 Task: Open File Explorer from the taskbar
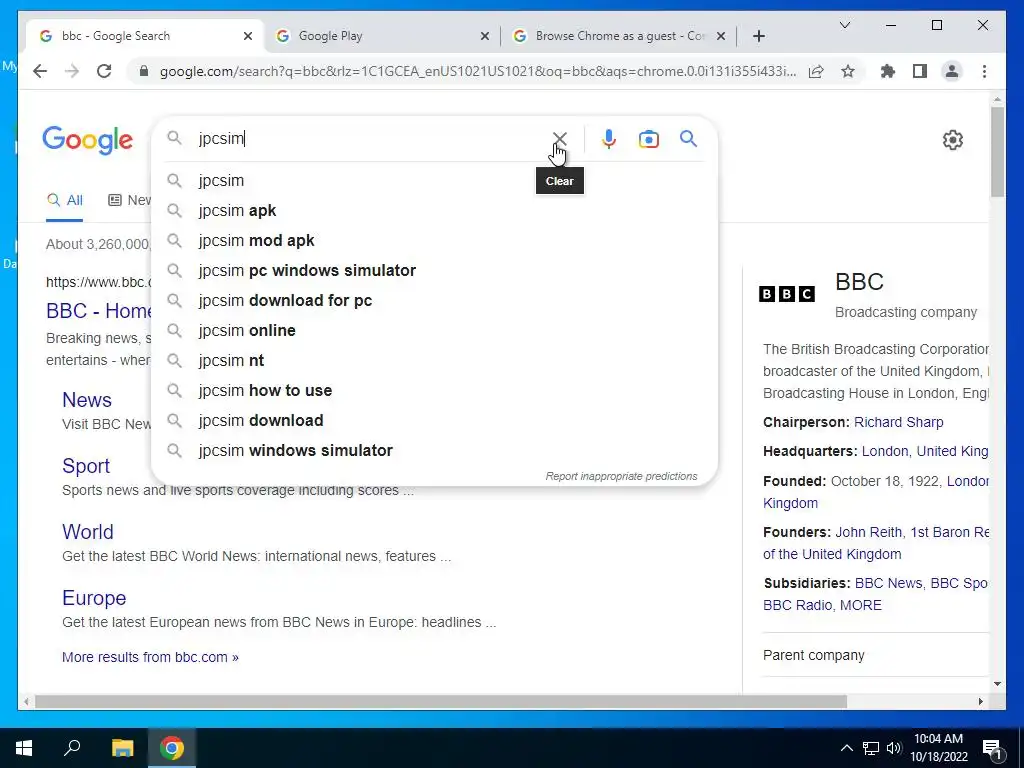point(122,748)
